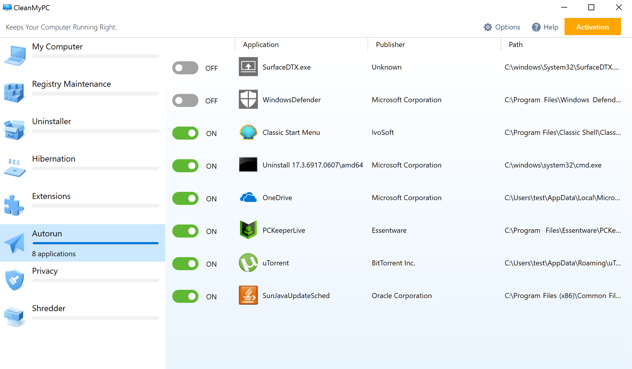Open the My Computer section
Screen dimensions: 632x369
click(82, 56)
